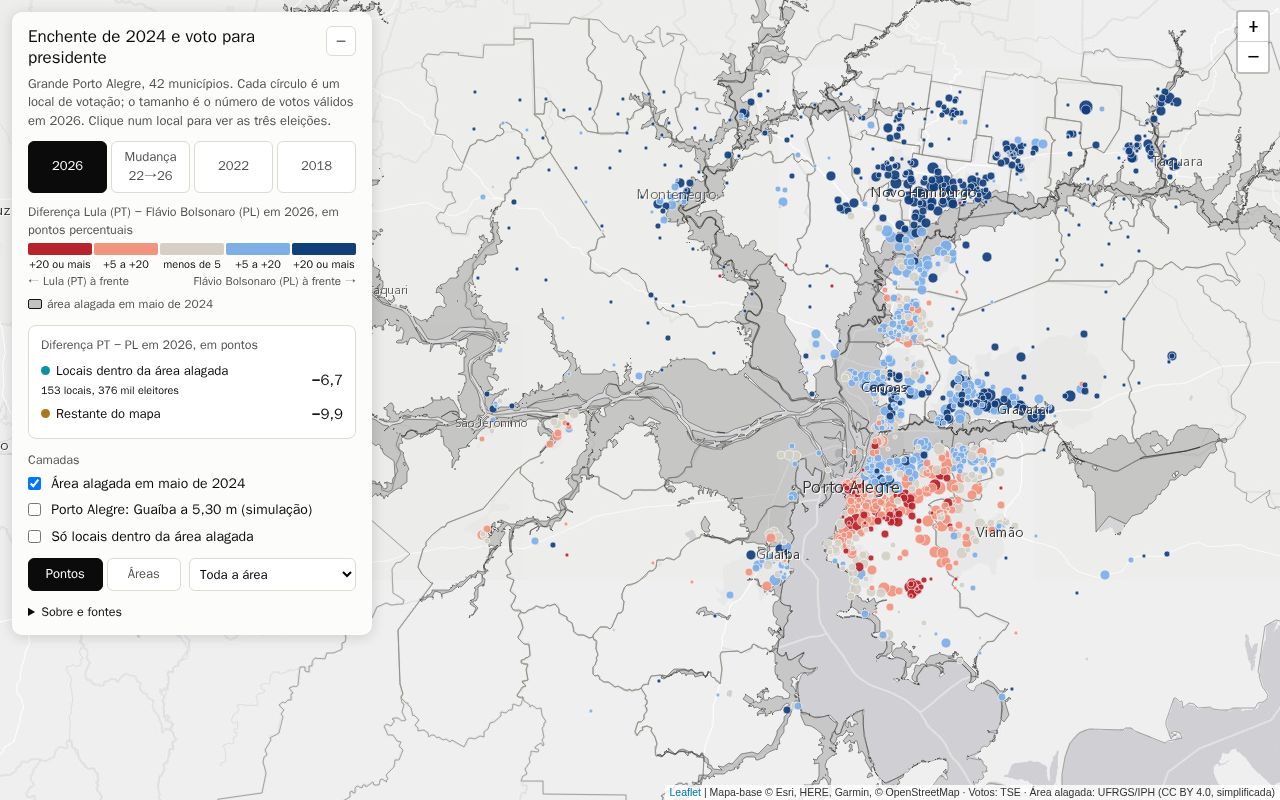The width and height of the screenshot is (1280, 800).
Task: Switch to Mudança 22→26 tab
Action: tap(150, 166)
